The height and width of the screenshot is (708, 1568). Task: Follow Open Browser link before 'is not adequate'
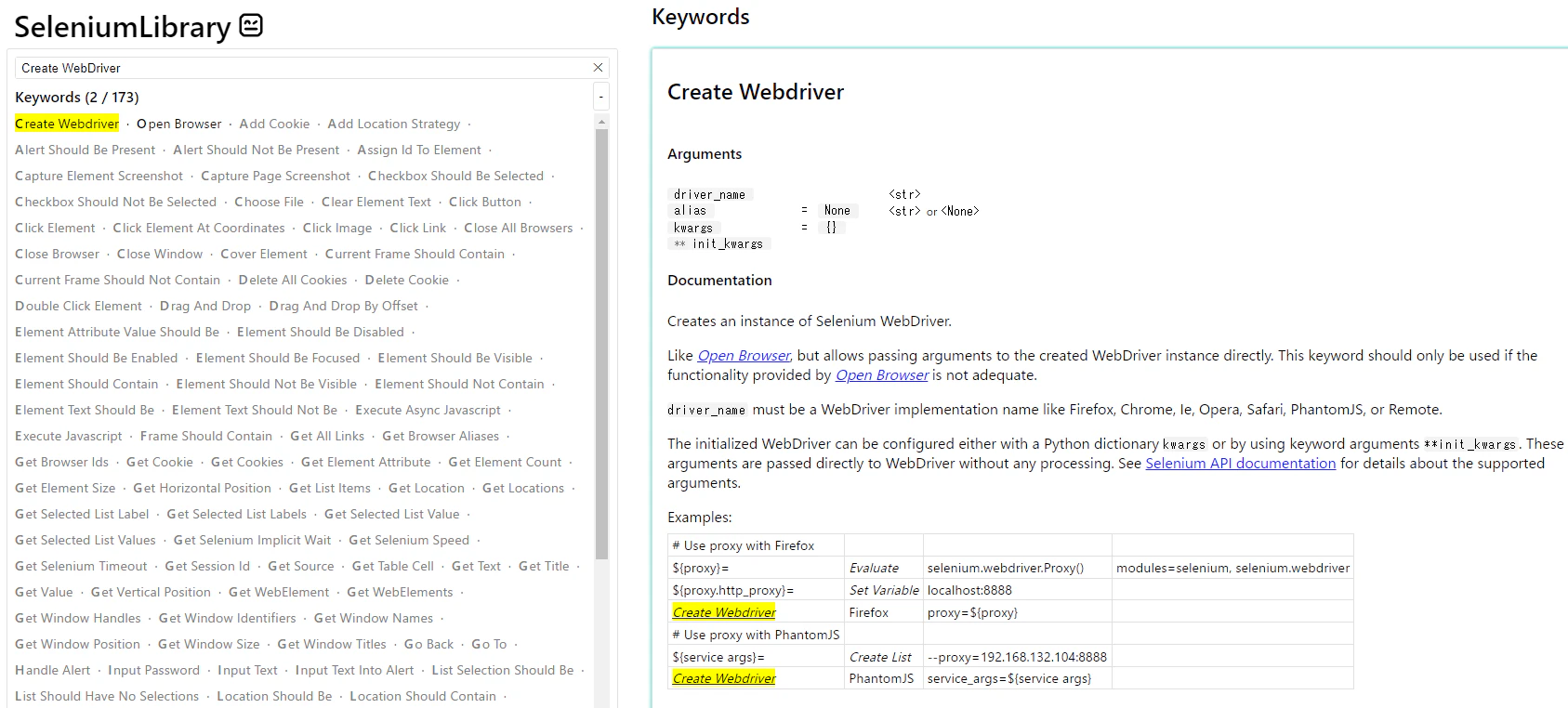pyautogui.click(x=881, y=375)
